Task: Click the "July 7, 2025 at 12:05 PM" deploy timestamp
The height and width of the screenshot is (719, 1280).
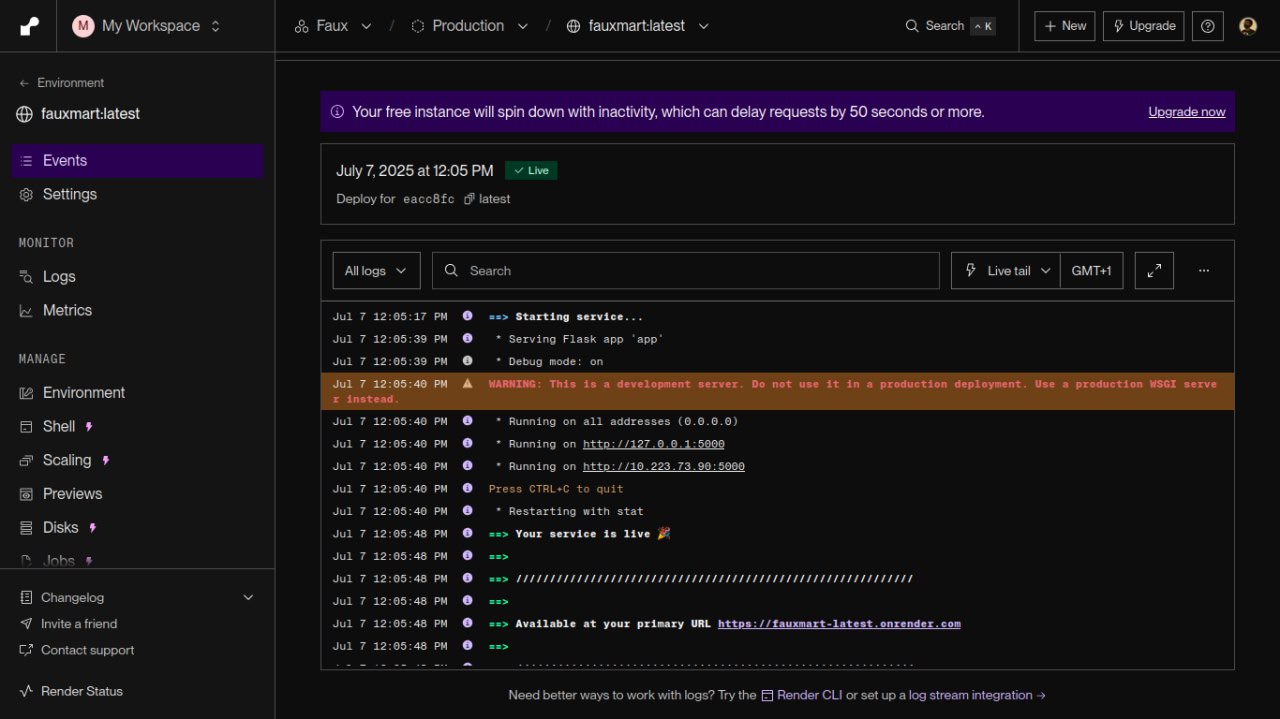Action: click(x=415, y=171)
